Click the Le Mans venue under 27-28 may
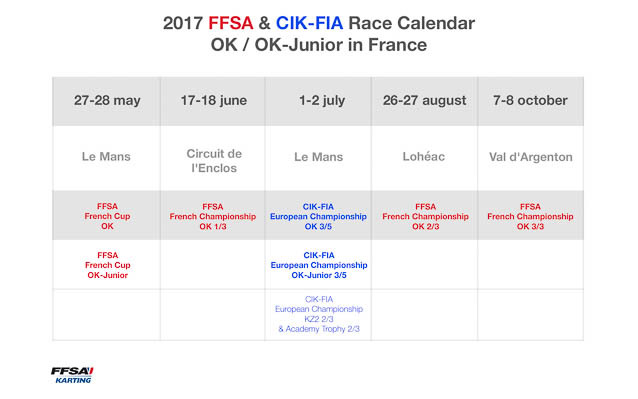Viewport: 638px width, 399px height. [x=106, y=157]
